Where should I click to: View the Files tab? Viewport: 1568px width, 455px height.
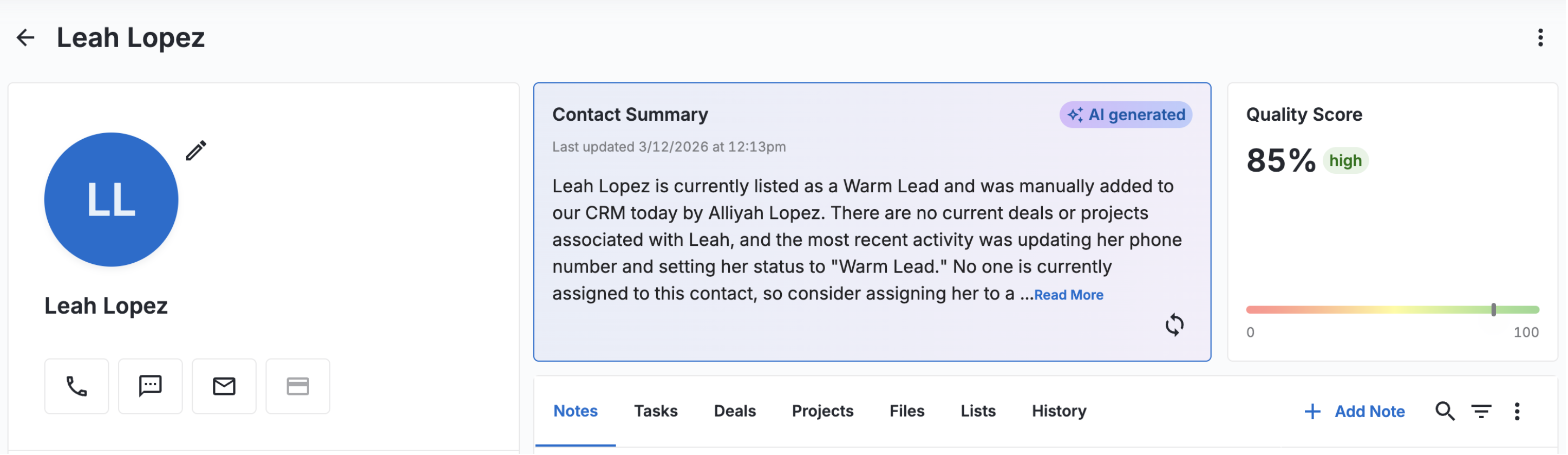coord(907,412)
